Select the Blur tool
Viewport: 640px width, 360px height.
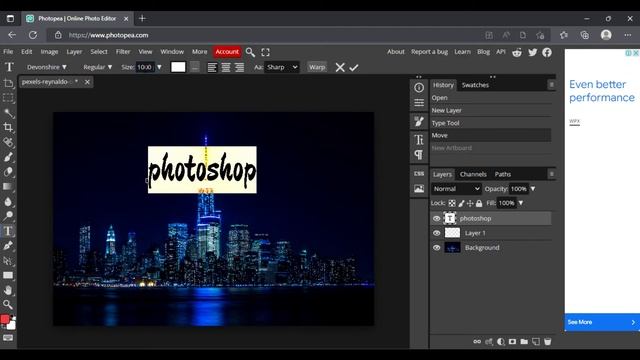click(x=8, y=201)
